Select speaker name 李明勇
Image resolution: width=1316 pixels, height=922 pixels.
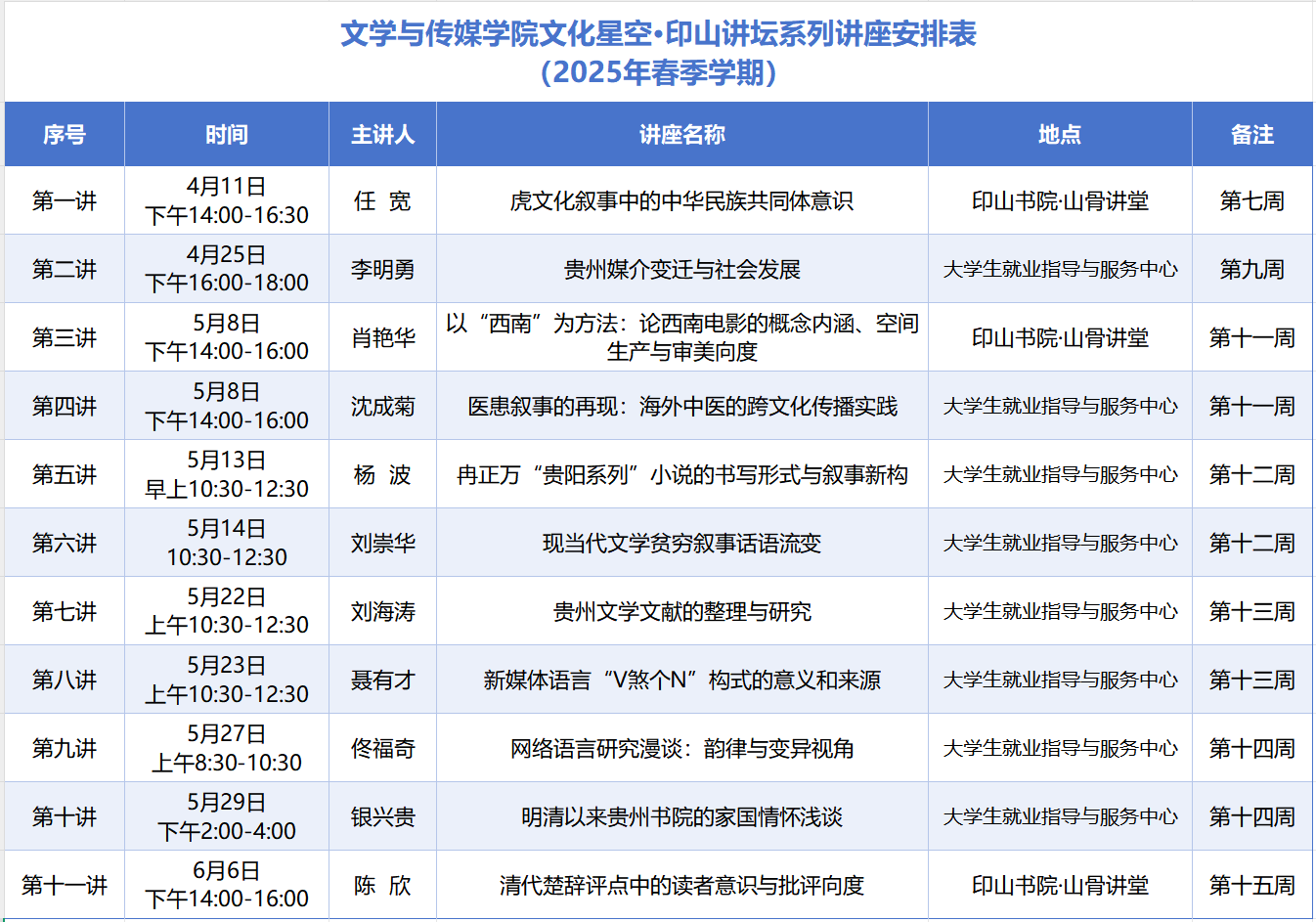(x=382, y=270)
